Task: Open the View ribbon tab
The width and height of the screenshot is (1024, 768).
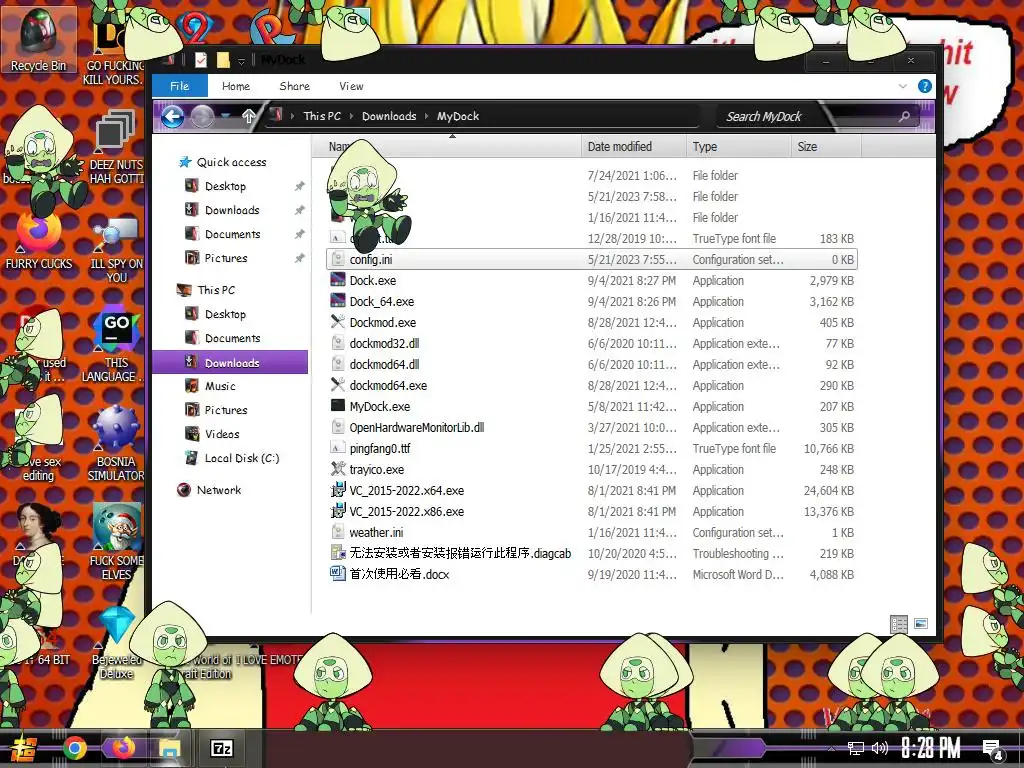Action: point(351,86)
